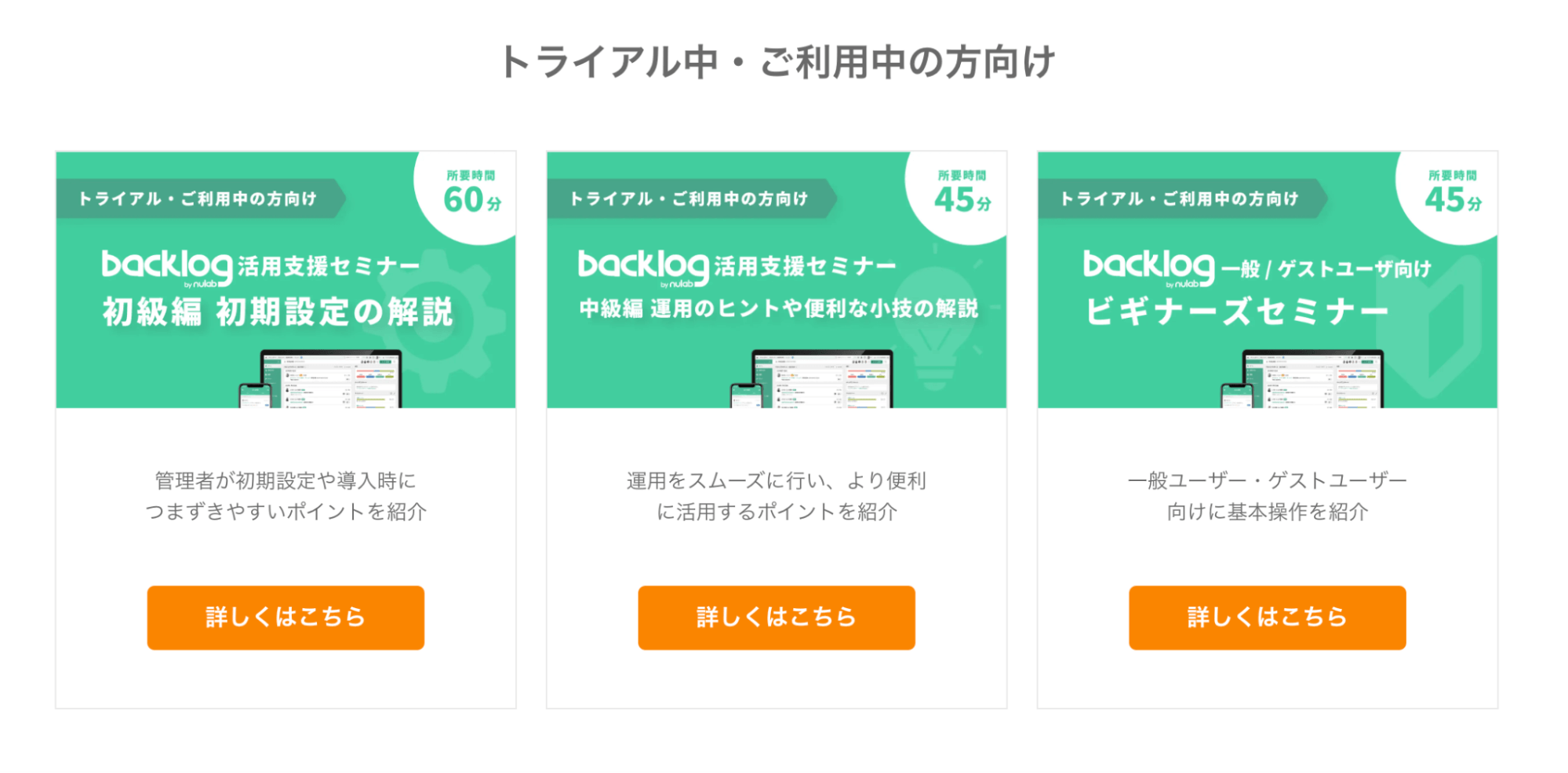
Task: Click the ビギナーズセミナー banner title text
Action: click(1236, 312)
